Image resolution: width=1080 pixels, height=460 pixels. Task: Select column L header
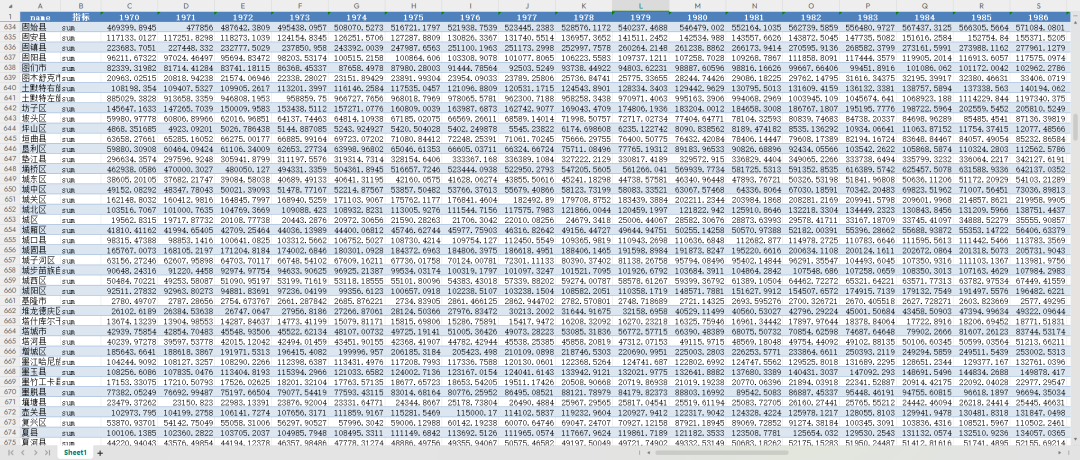tap(640, 6)
